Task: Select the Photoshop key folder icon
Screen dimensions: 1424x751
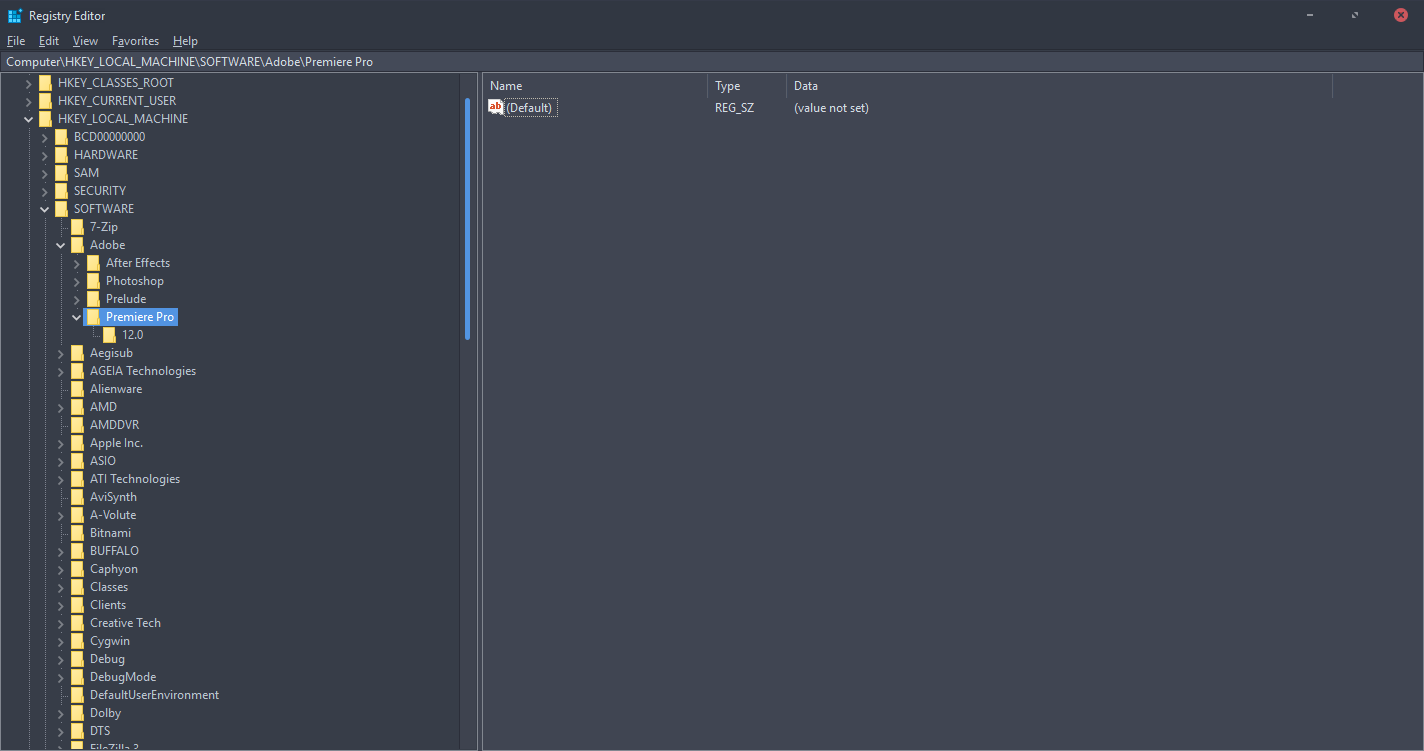Action: click(93, 281)
